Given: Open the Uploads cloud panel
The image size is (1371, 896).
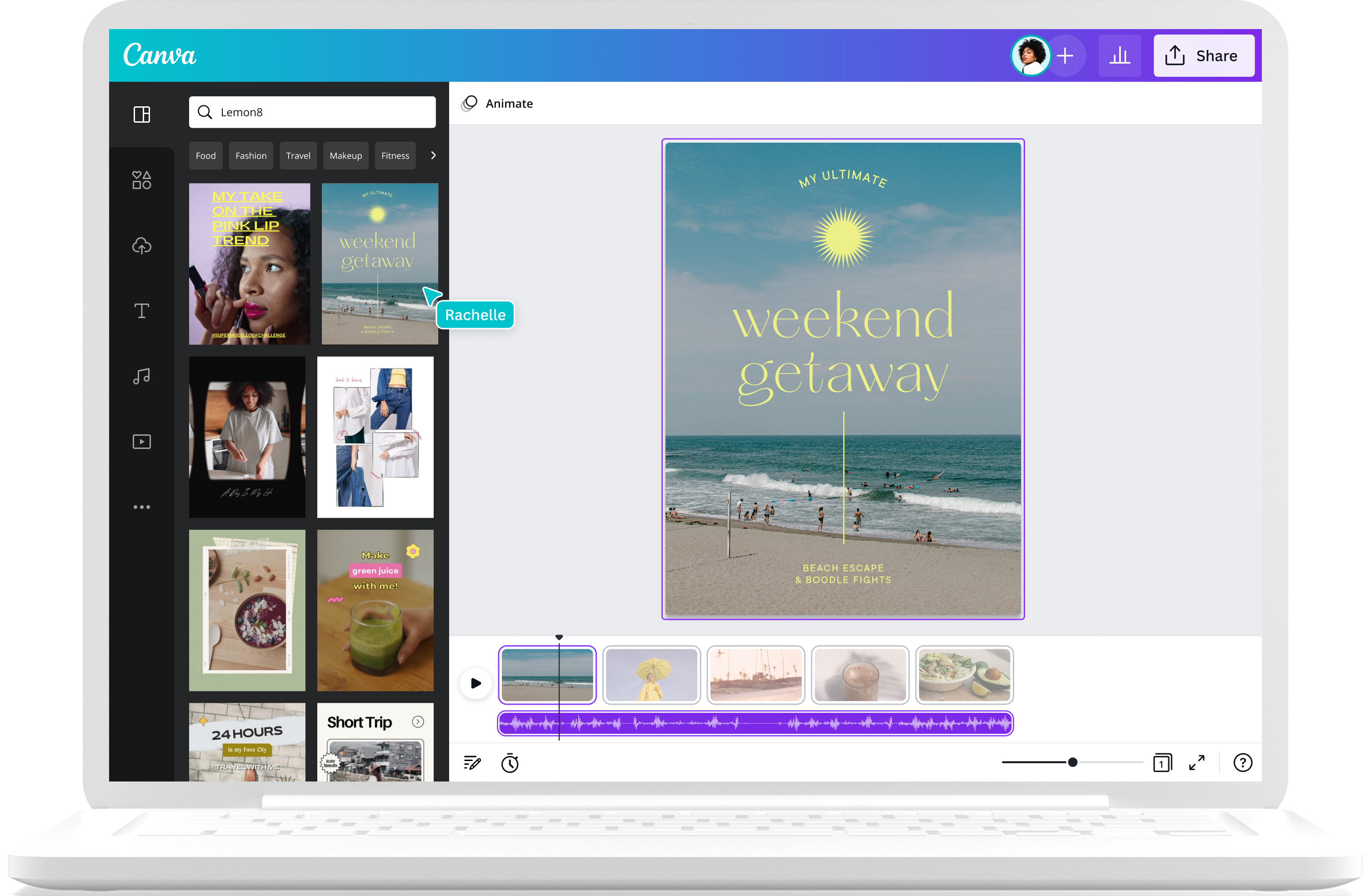Looking at the screenshot, I should tap(142, 246).
